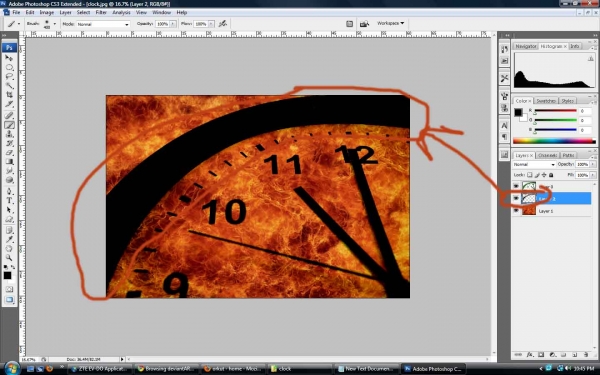Add a layer style with fx icon
The height and width of the screenshot is (375, 600).
click(530, 355)
